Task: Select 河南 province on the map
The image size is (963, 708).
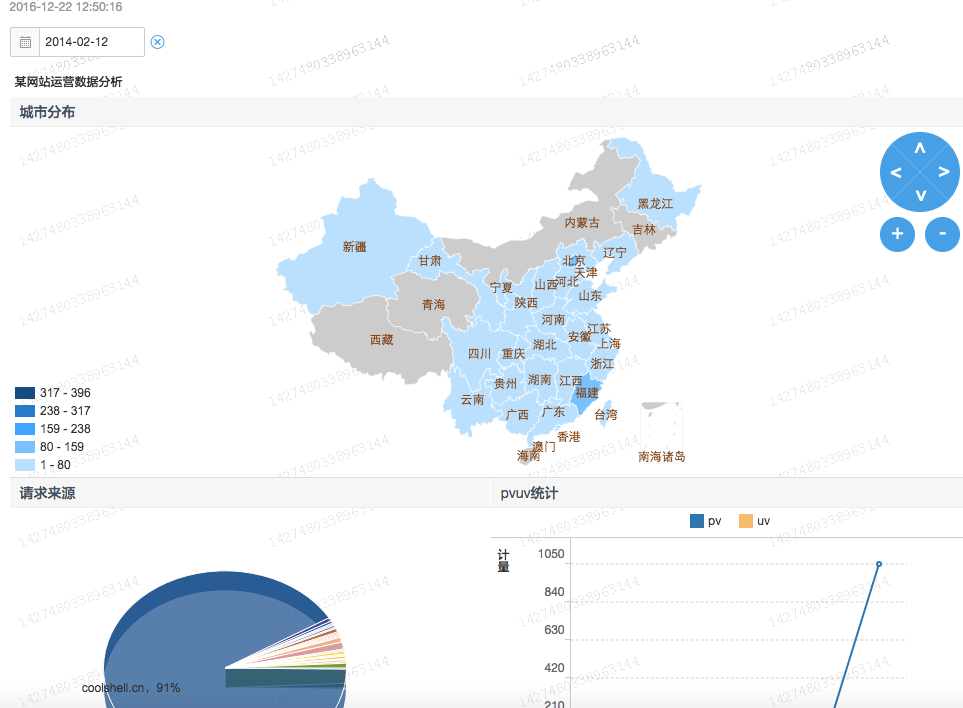Action: 553,320
